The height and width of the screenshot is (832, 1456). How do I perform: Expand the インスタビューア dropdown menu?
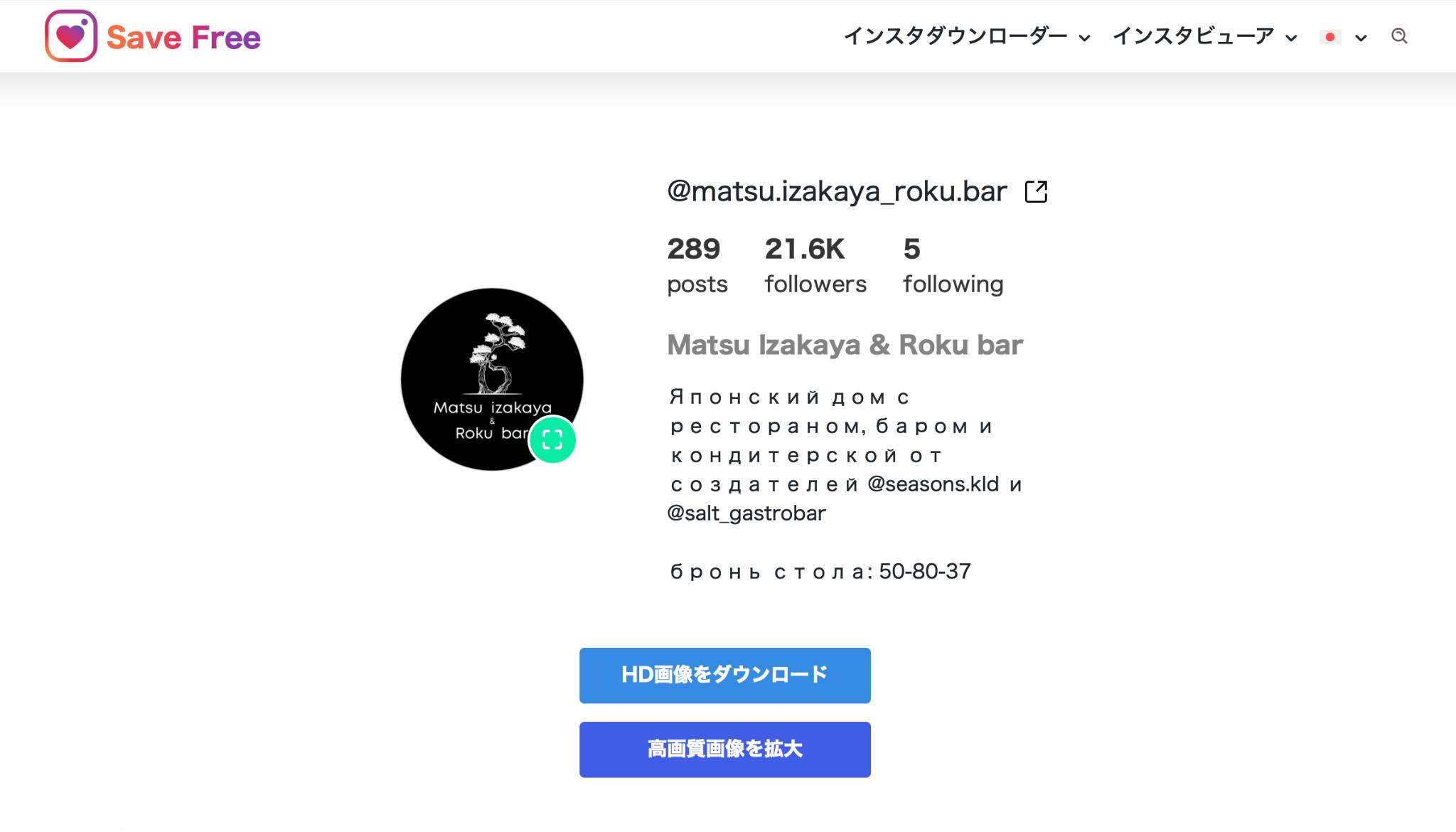(1205, 36)
